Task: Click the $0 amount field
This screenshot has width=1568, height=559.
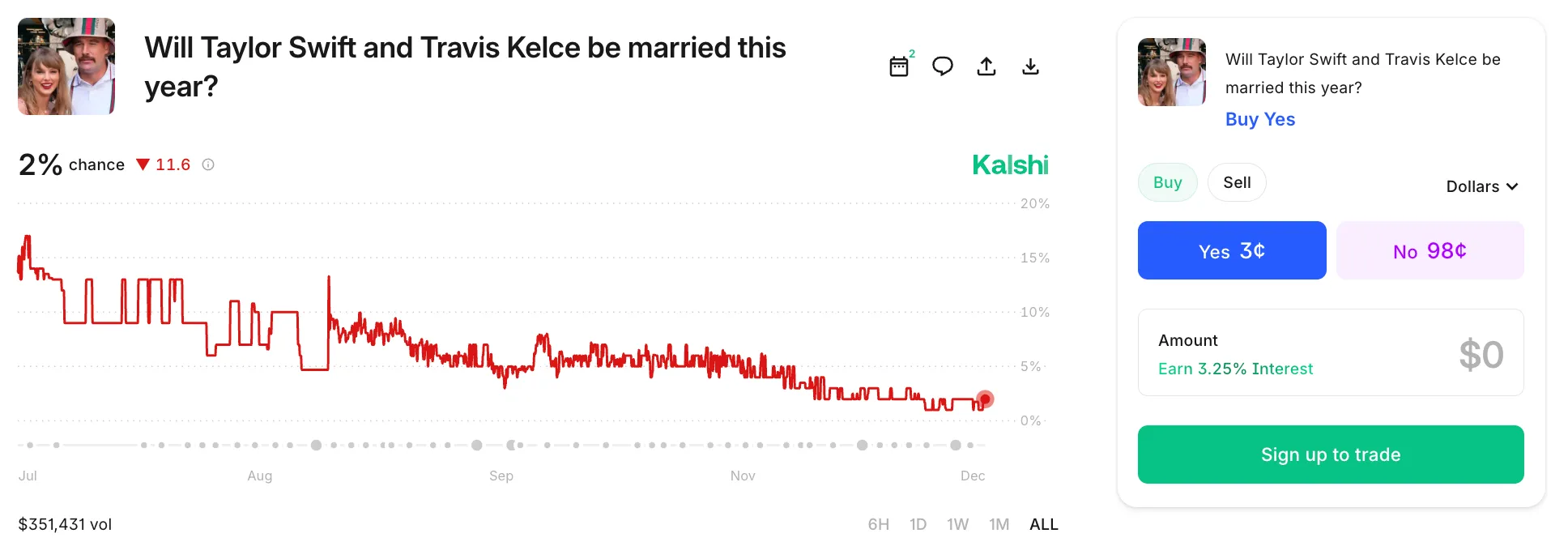Action: point(1481,353)
